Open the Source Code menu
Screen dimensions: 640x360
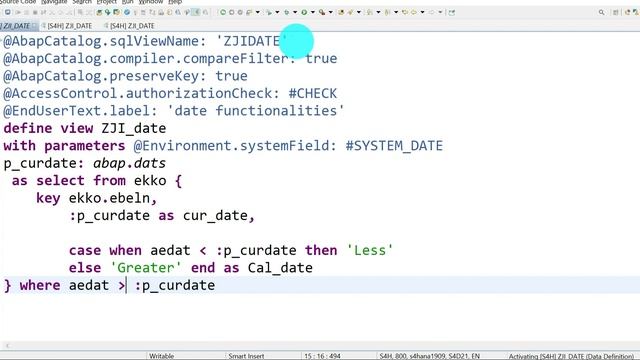18,2
